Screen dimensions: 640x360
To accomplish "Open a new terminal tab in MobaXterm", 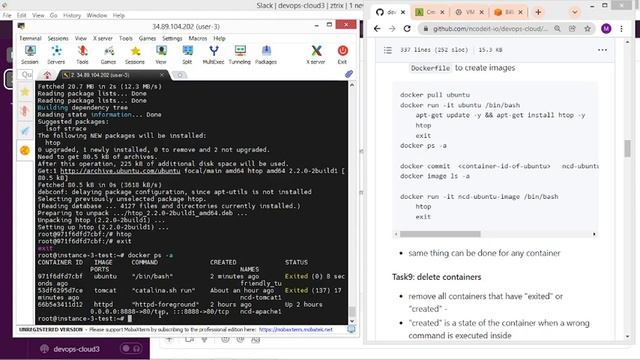I will (x=180, y=75).
